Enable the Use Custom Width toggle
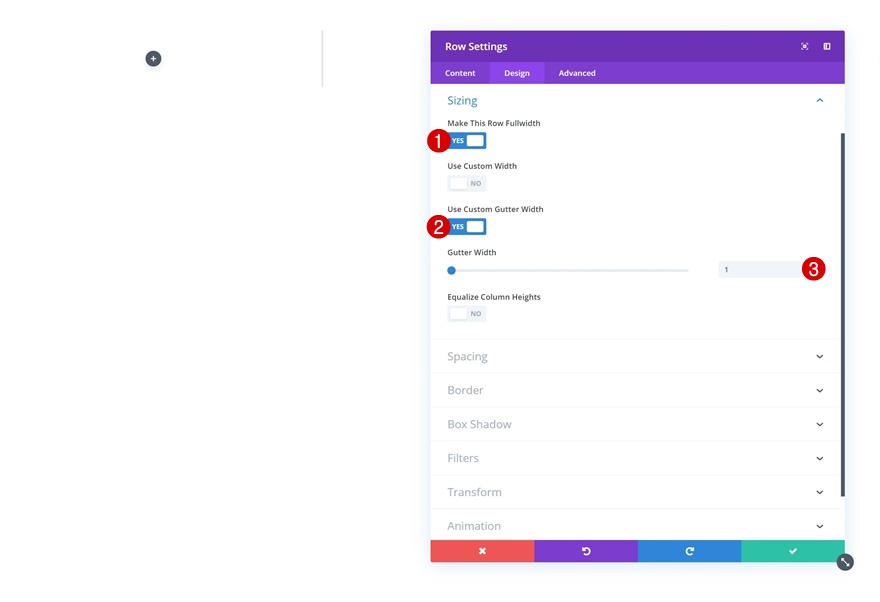 (x=467, y=183)
